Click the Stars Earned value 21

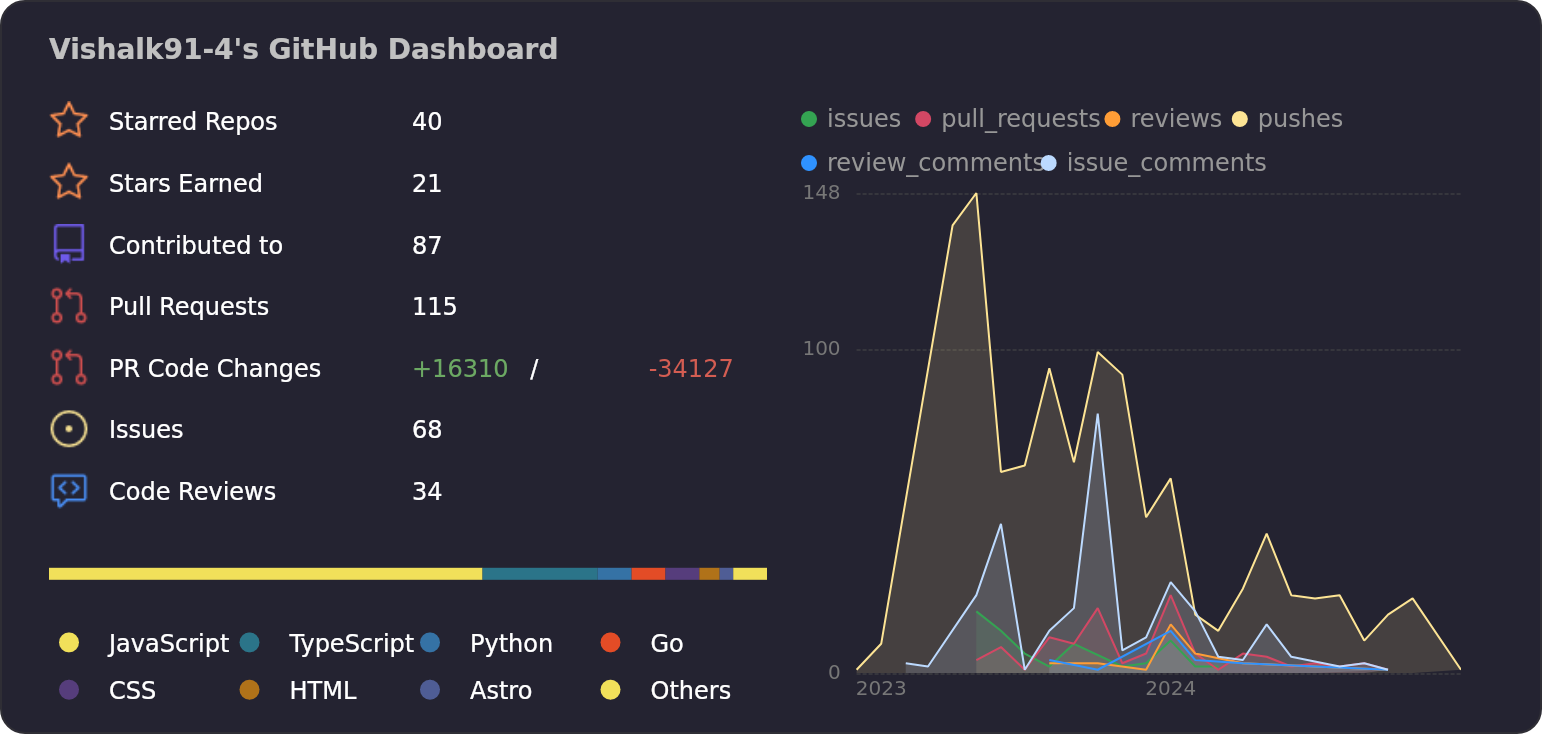point(427,184)
